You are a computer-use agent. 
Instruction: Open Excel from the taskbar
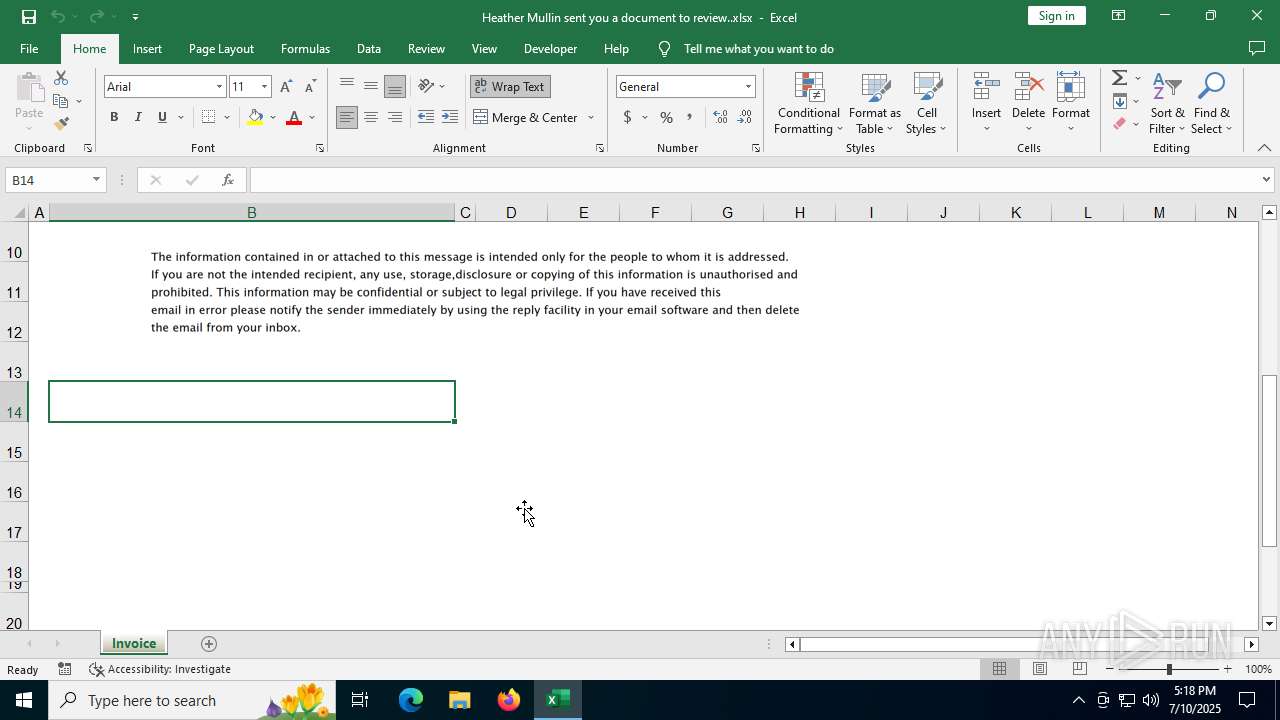click(558, 700)
